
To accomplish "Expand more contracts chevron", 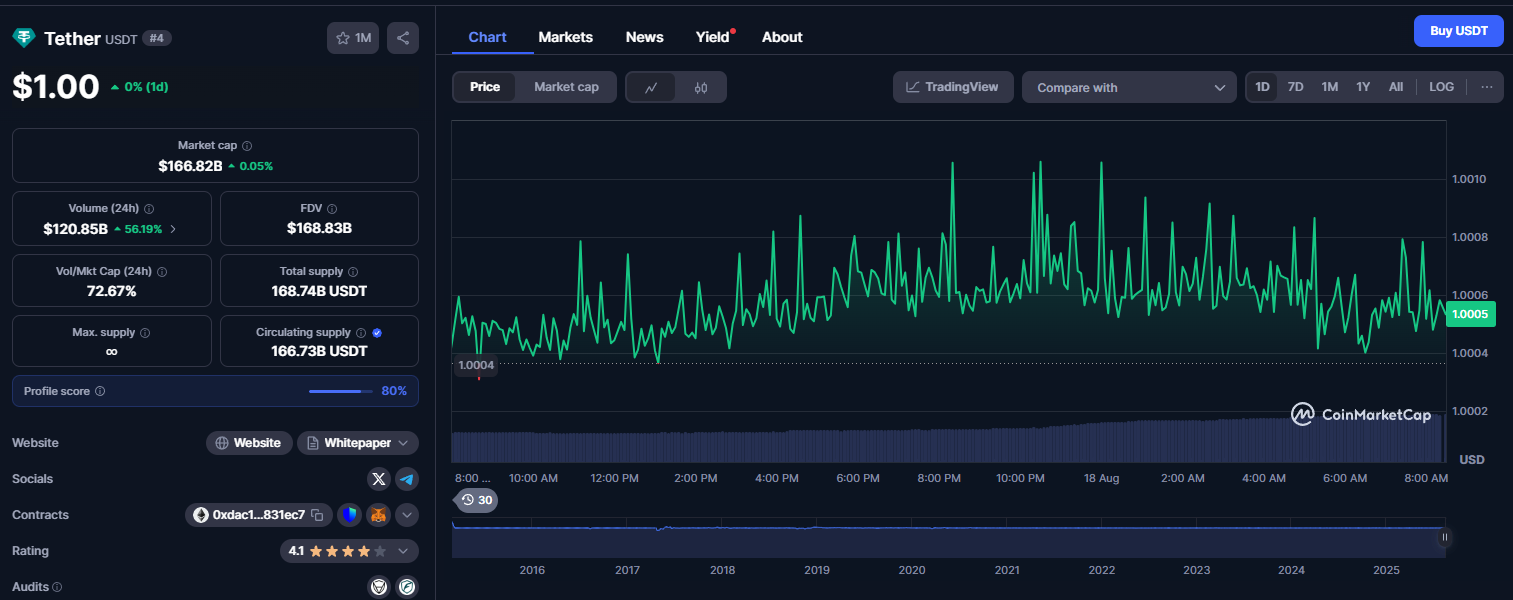I will point(407,515).
